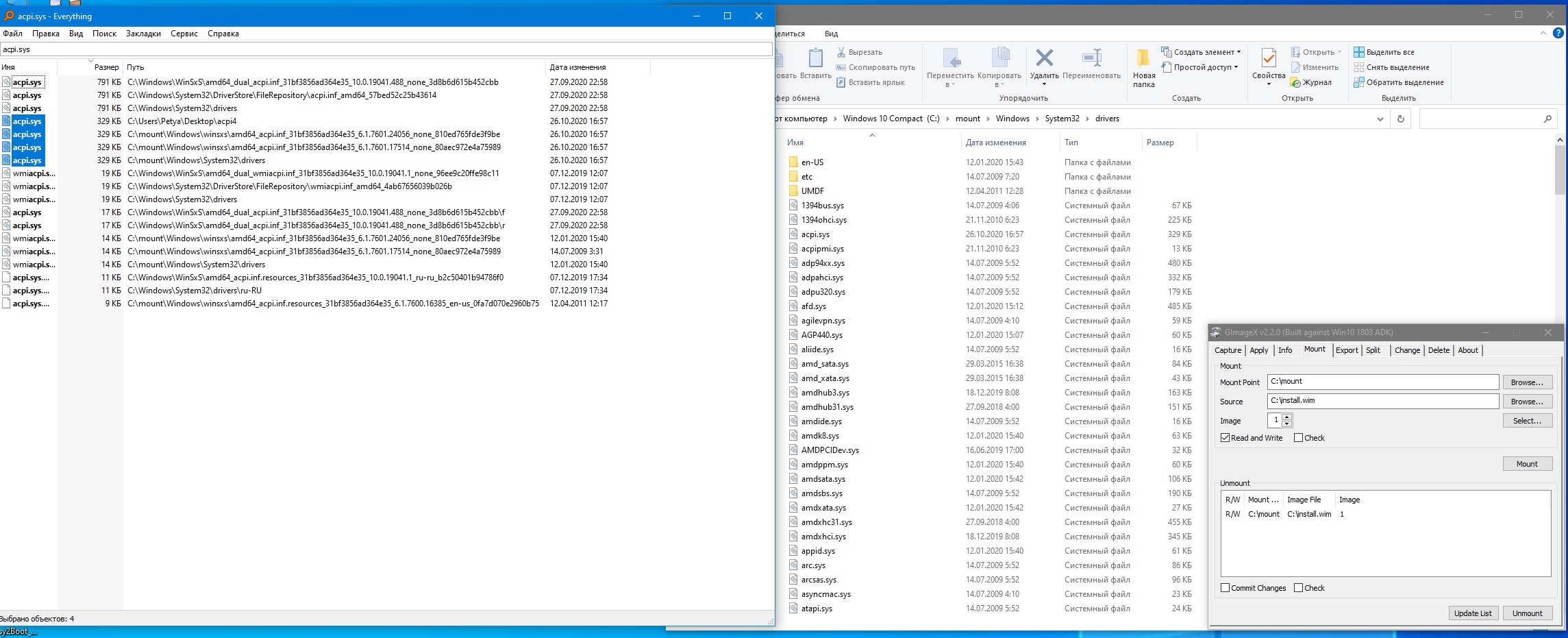Click Выделить все (Select all) icon

click(x=1359, y=52)
